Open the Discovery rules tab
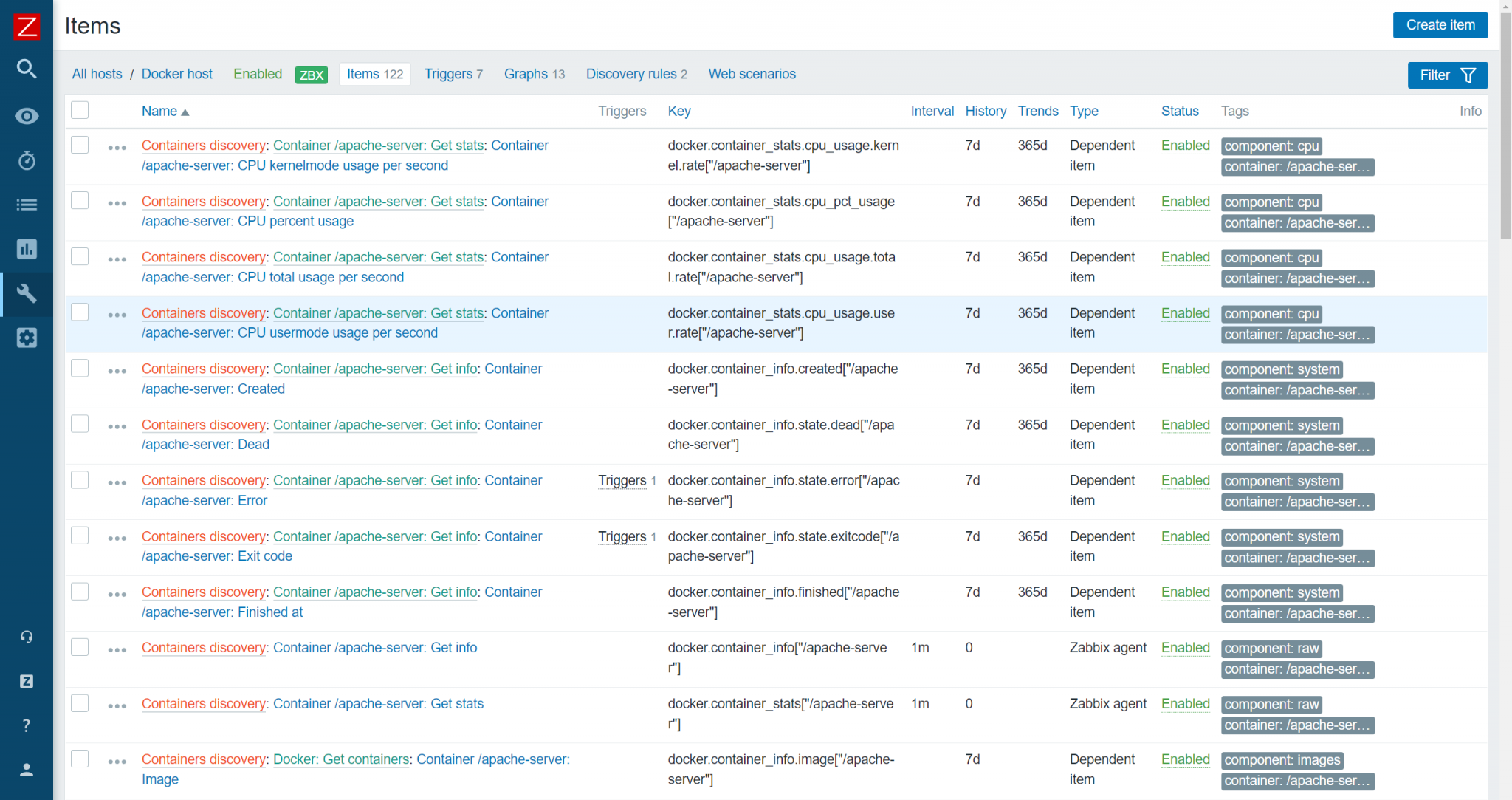Image resolution: width=1512 pixels, height=800 pixels. (x=631, y=74)
